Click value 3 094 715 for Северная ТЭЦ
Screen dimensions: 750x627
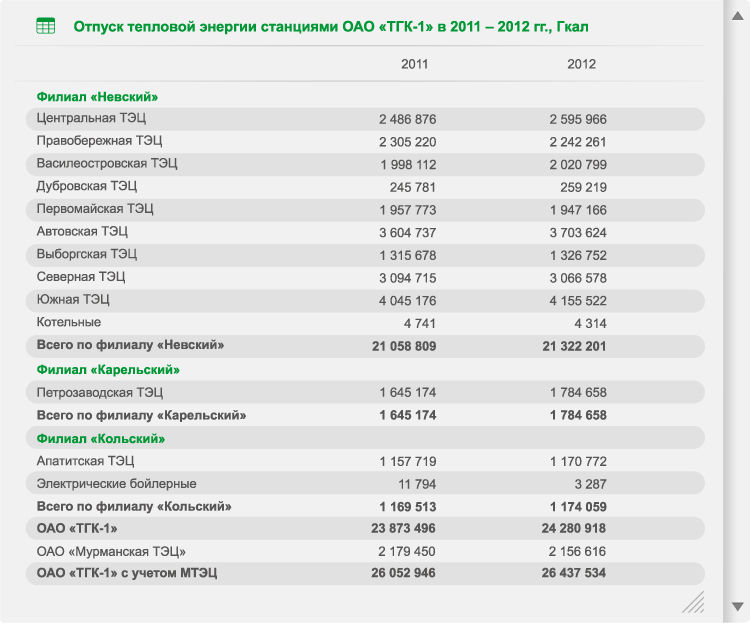click(408, 278)
